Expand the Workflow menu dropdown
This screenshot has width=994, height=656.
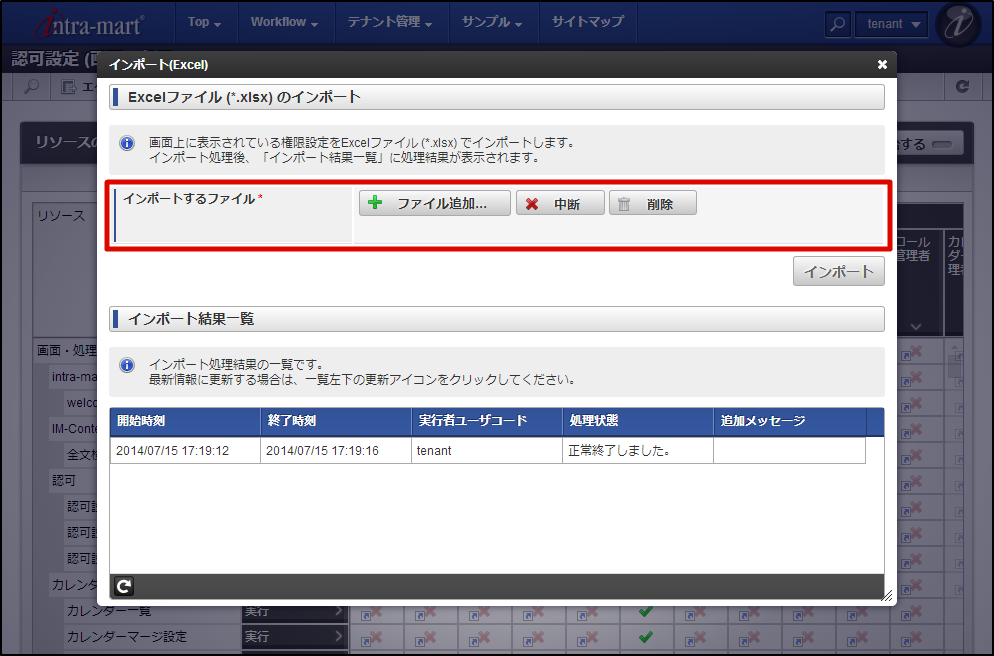coord(286,22)
